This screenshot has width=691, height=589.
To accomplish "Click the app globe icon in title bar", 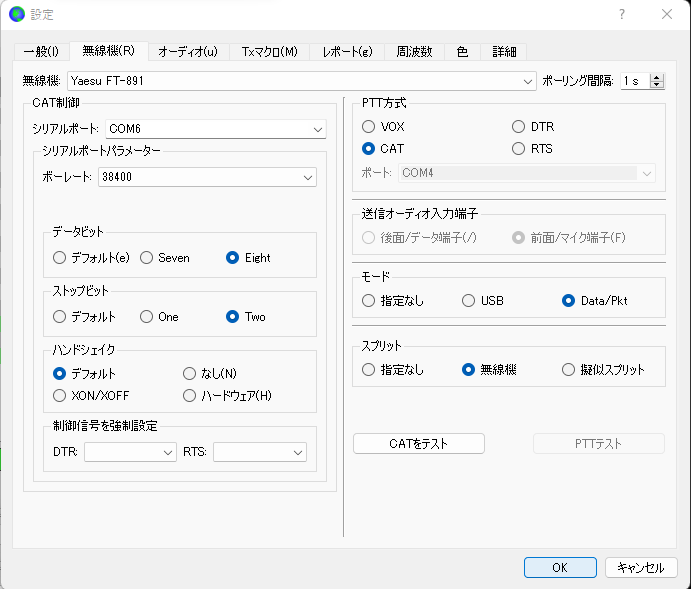I will click(x=17, y=14).
